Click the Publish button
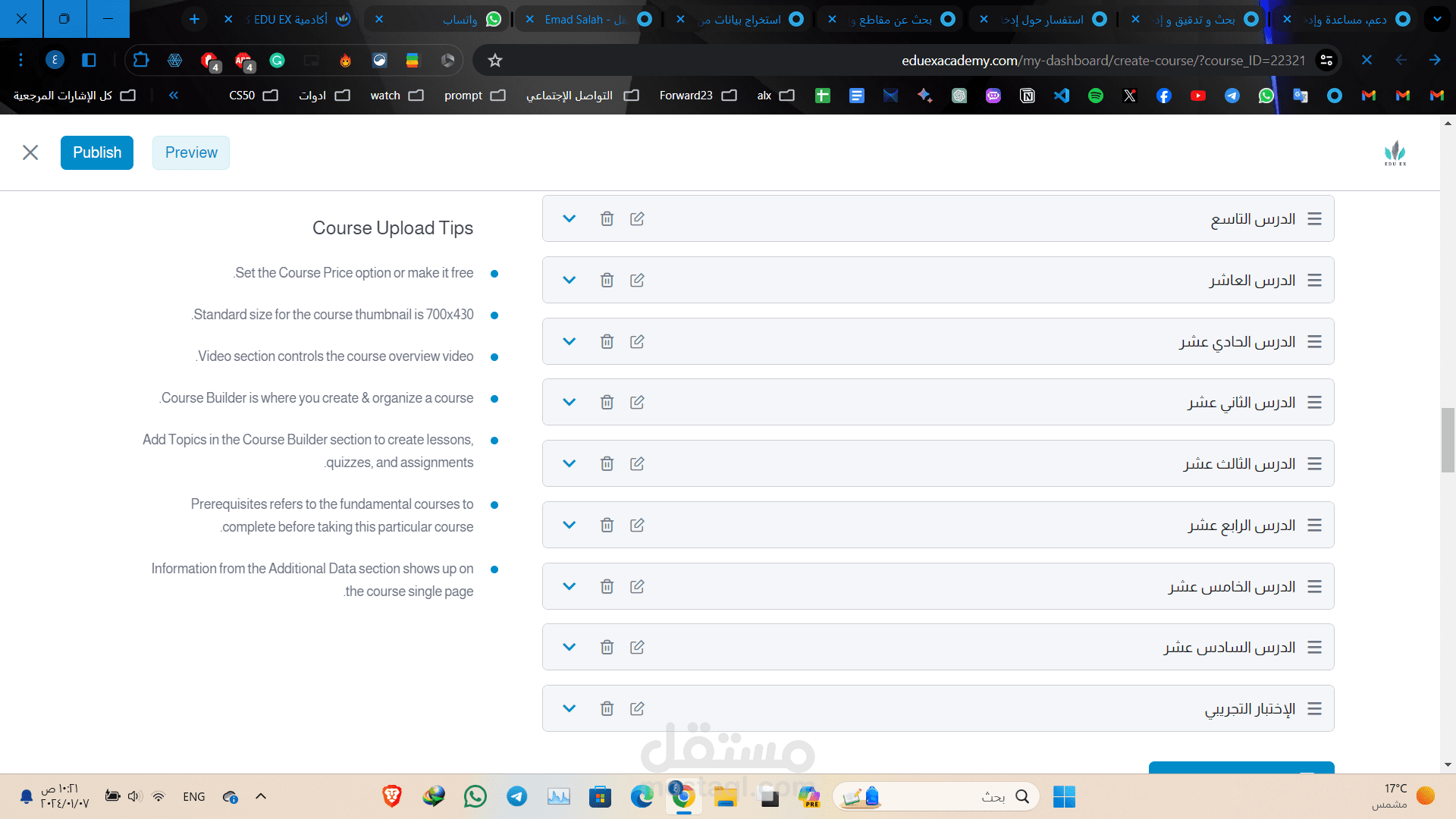Screen dimensions: 1456x819 (97, 152)
